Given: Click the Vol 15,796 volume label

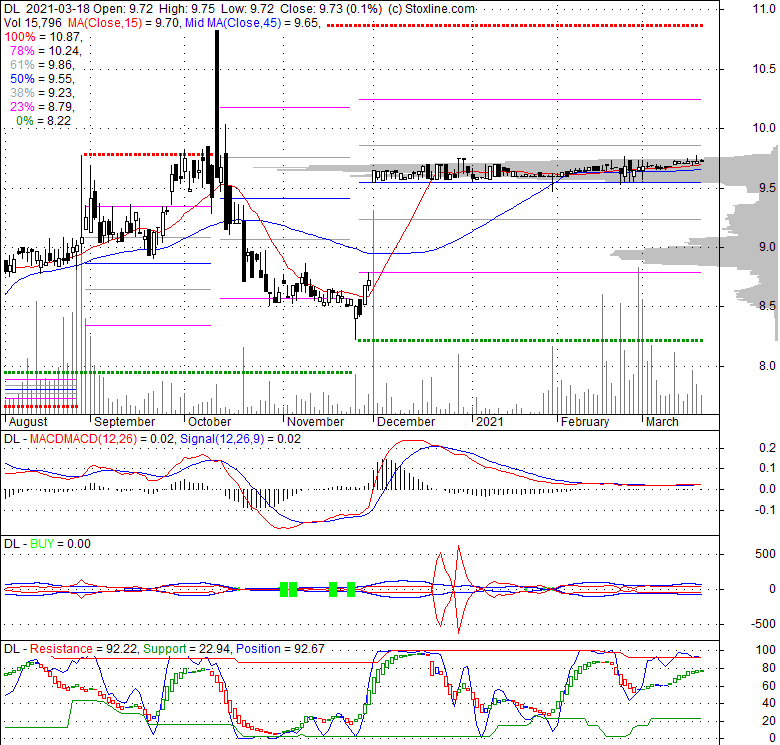Looking at the screenshot, I should pos(32,21).
